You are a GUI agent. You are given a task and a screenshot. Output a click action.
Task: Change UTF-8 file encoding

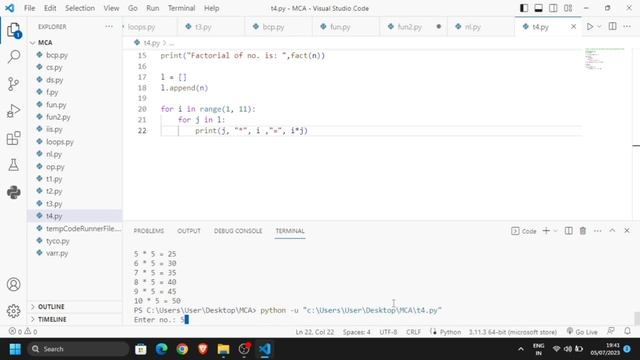[388, 332]
